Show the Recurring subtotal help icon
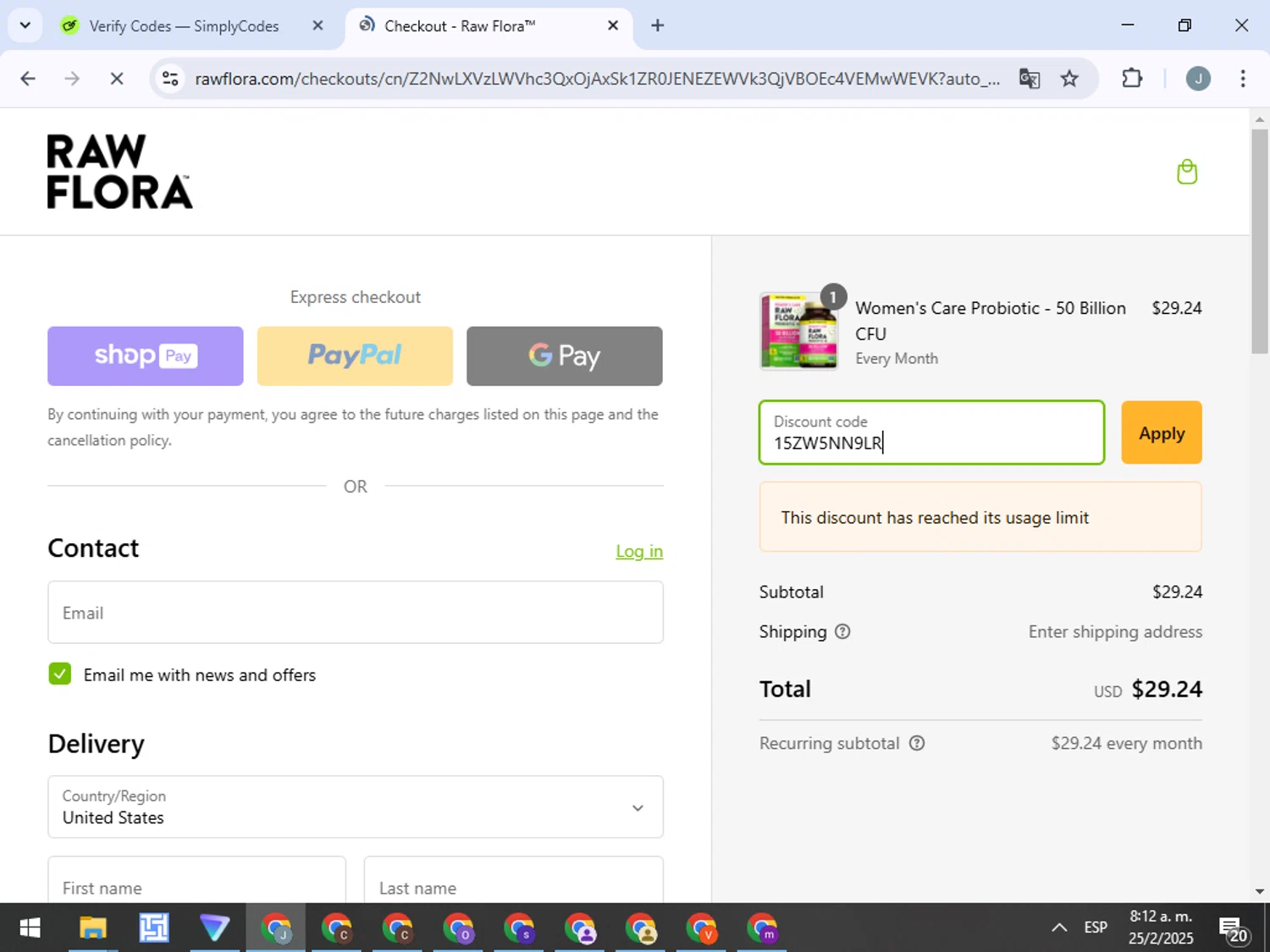This screenshot has height=952, width=1270. tap(917, 743)
